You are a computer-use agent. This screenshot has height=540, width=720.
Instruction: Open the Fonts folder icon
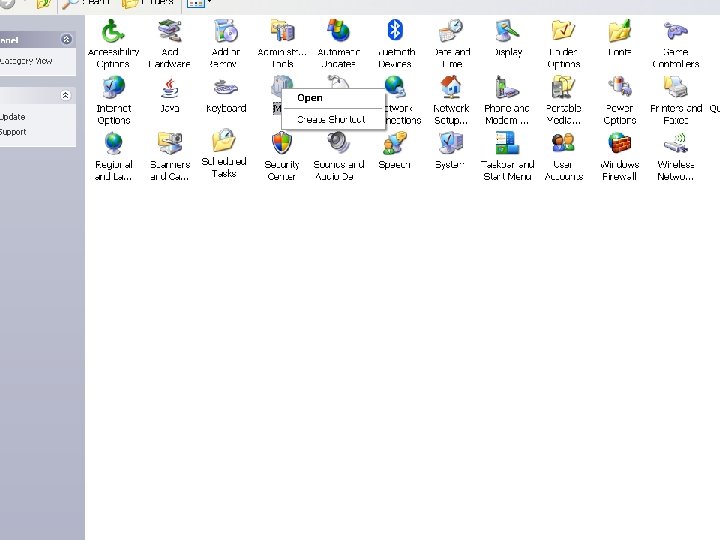[x=619, y=32]
